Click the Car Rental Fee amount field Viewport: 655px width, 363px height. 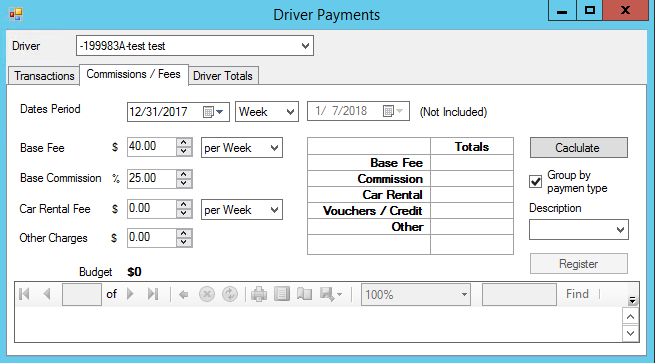[152, 208]
